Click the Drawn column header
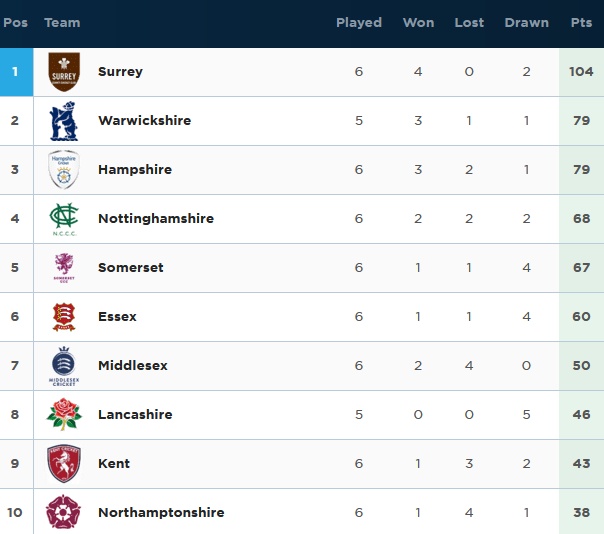Screen dimensions: 604x534 (526, 23)
